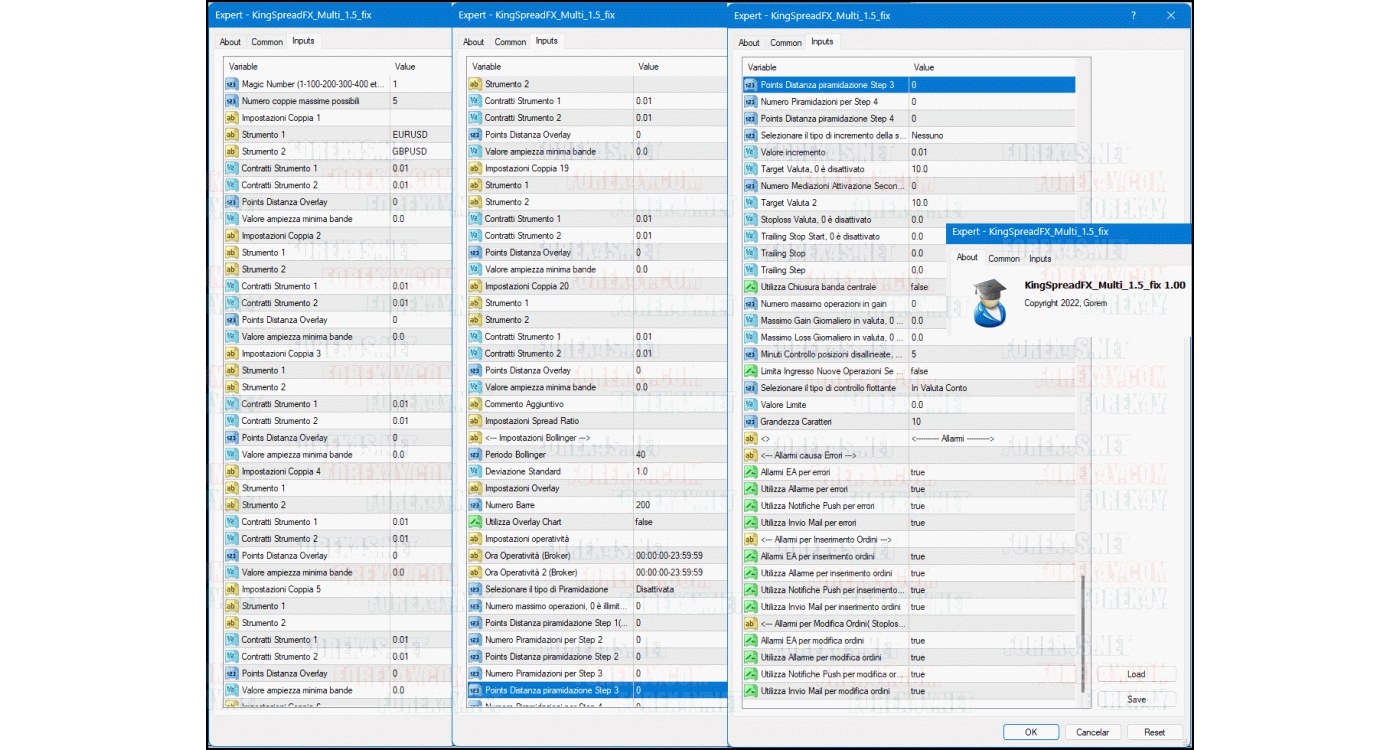1400x750 pixels.
Task: Click the Deviazione Standard row icon
Action: click(x=475, y=472)
